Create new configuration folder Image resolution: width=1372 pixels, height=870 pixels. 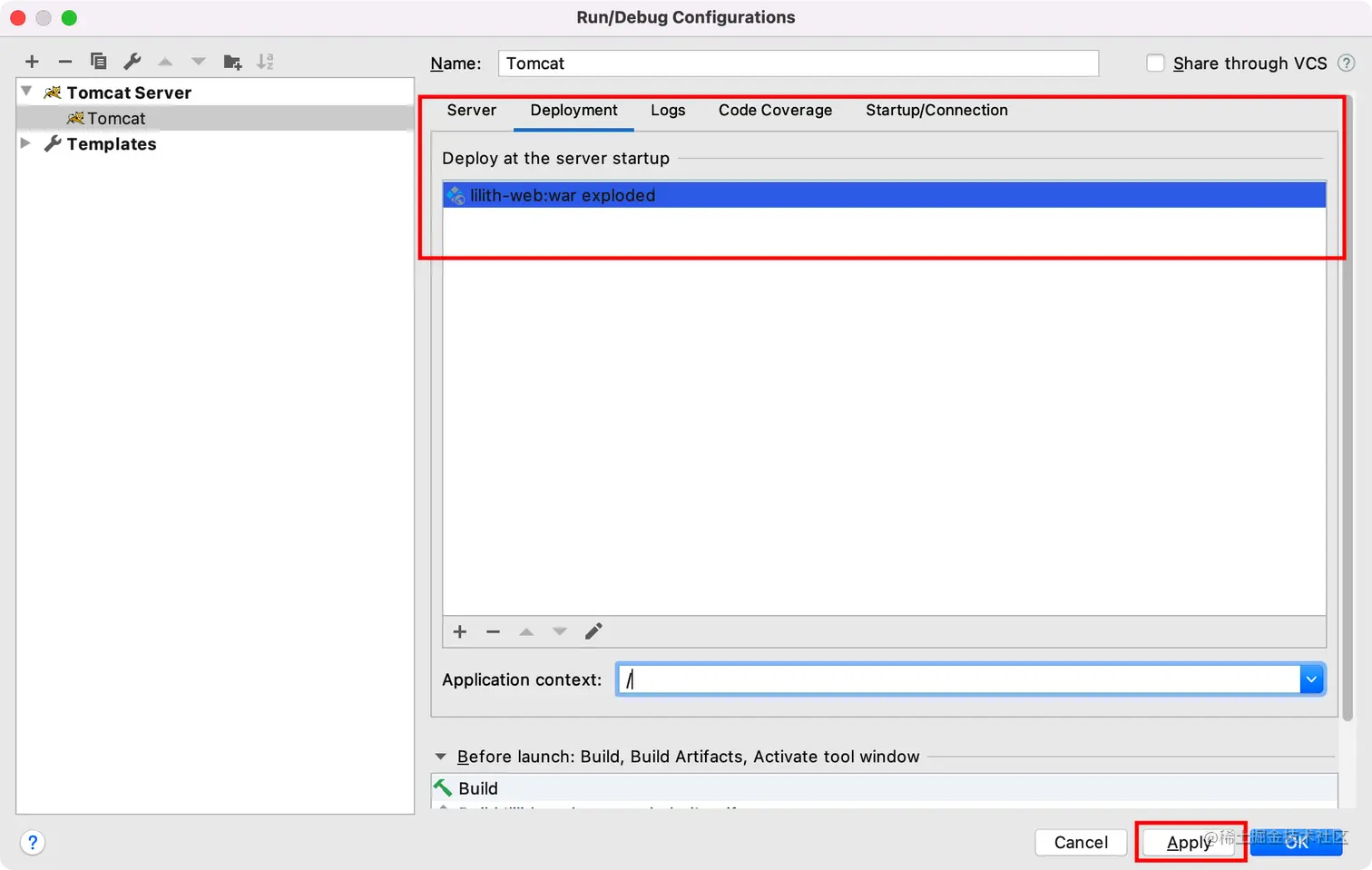tap(232, 62)
